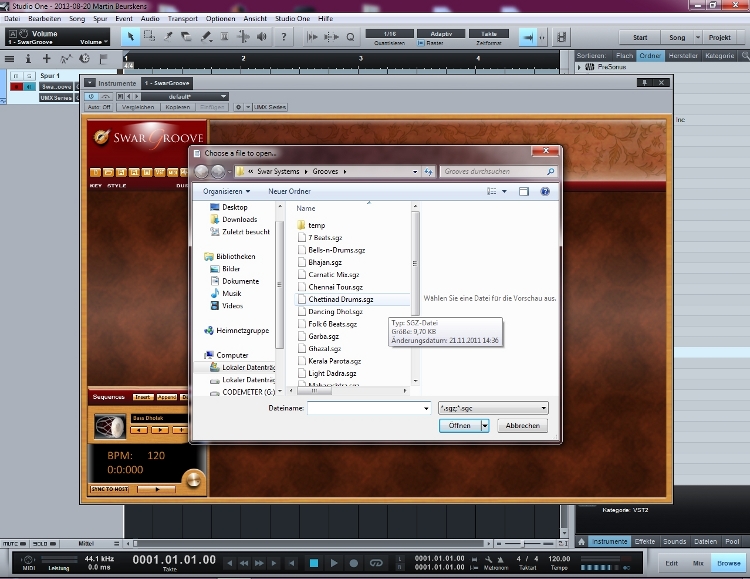
Task: Toggle monitor on Spur 1 track
Action: point(29,87)
